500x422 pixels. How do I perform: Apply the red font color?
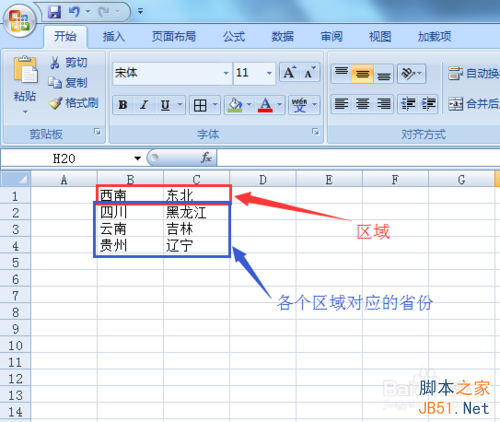[x=265, y=105]
